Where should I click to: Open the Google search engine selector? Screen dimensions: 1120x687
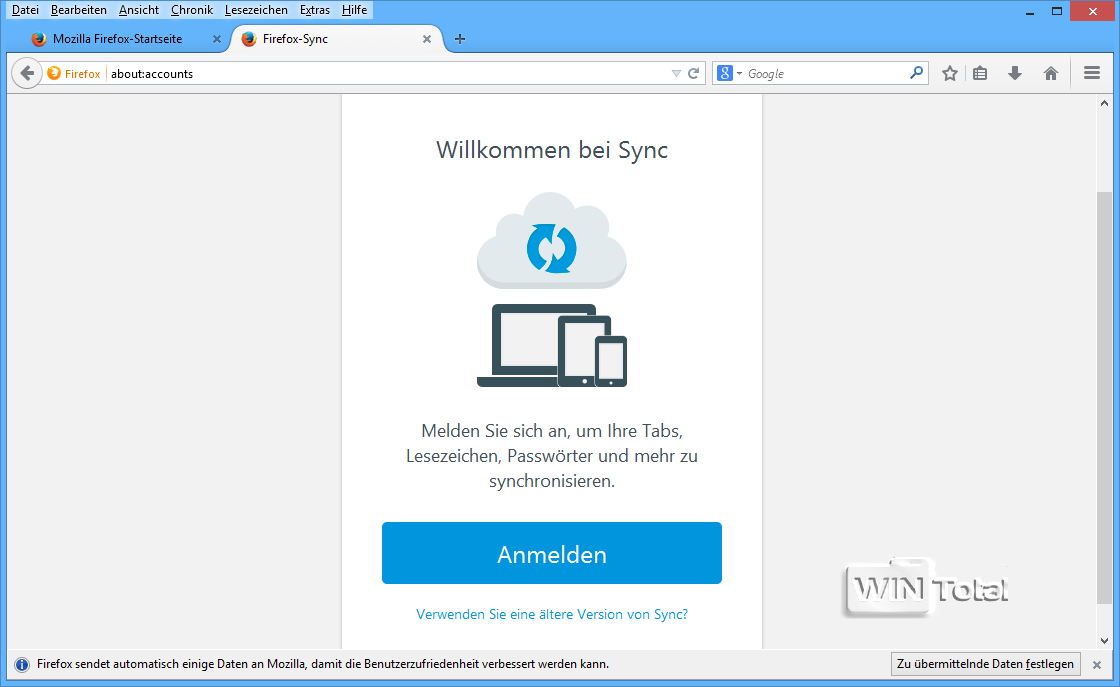pos(729,73)
